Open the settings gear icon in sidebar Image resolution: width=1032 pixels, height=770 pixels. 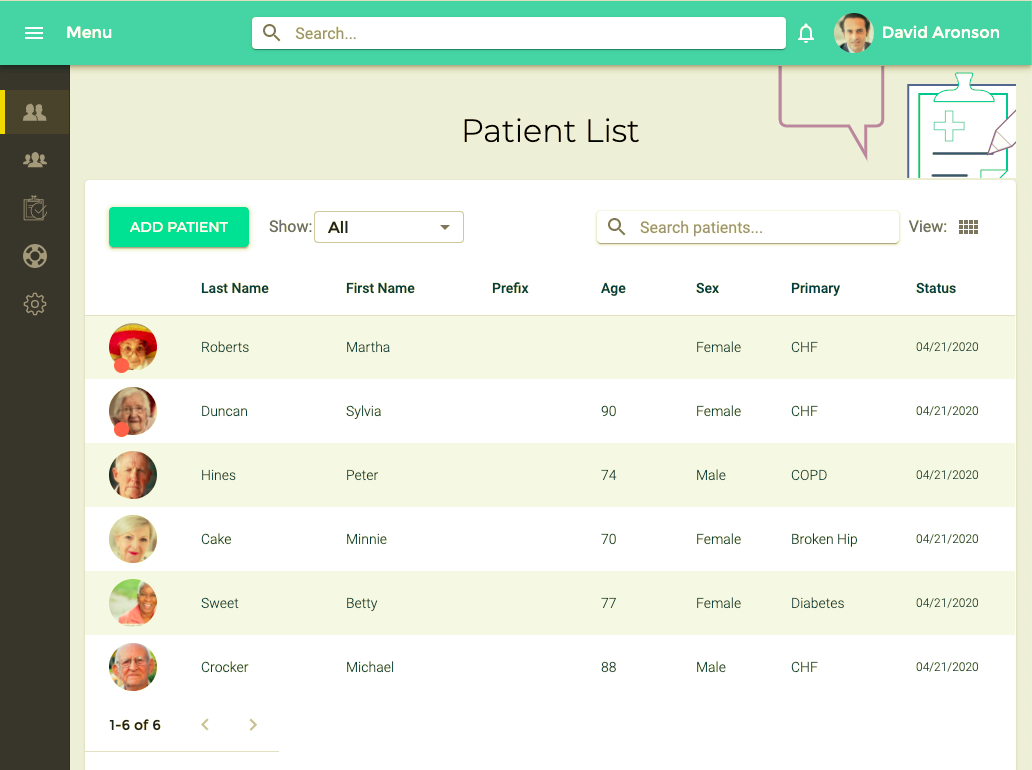35,304
